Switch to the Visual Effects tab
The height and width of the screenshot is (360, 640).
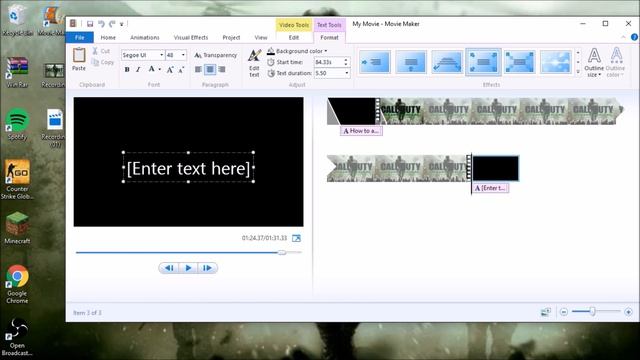pyautogui.click(x=191, y=38)
